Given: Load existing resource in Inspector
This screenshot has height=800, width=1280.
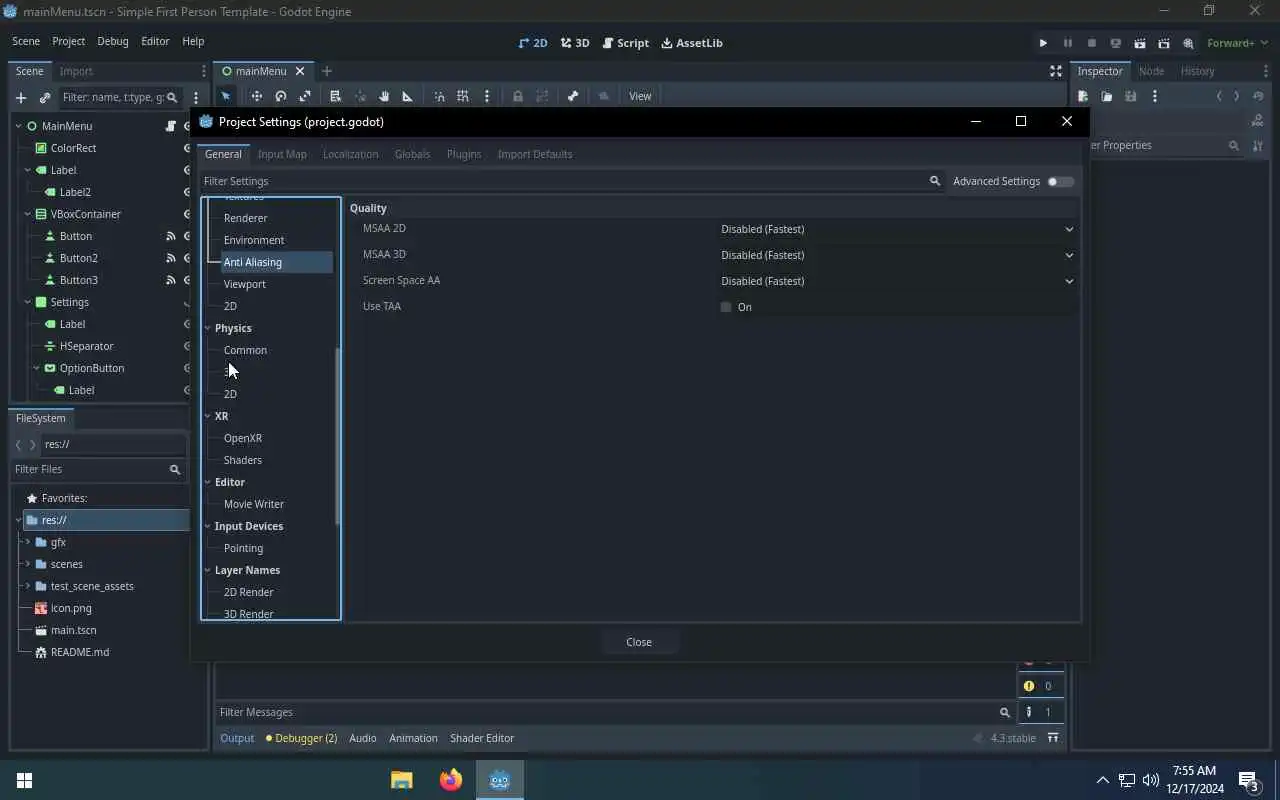Looking at the screenshot, I should pyautogui.click(x=1107, y=96).
